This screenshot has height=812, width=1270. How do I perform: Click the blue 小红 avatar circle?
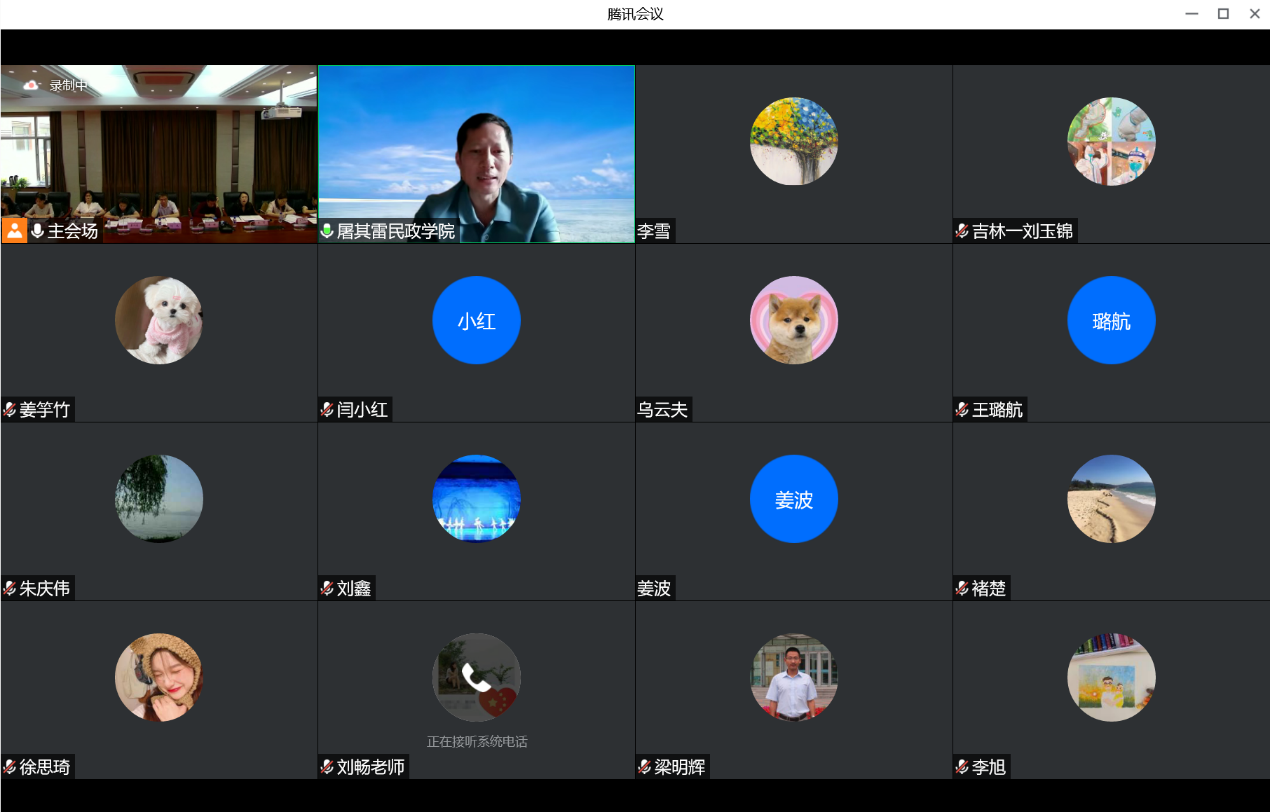click(x=476, y=320)
